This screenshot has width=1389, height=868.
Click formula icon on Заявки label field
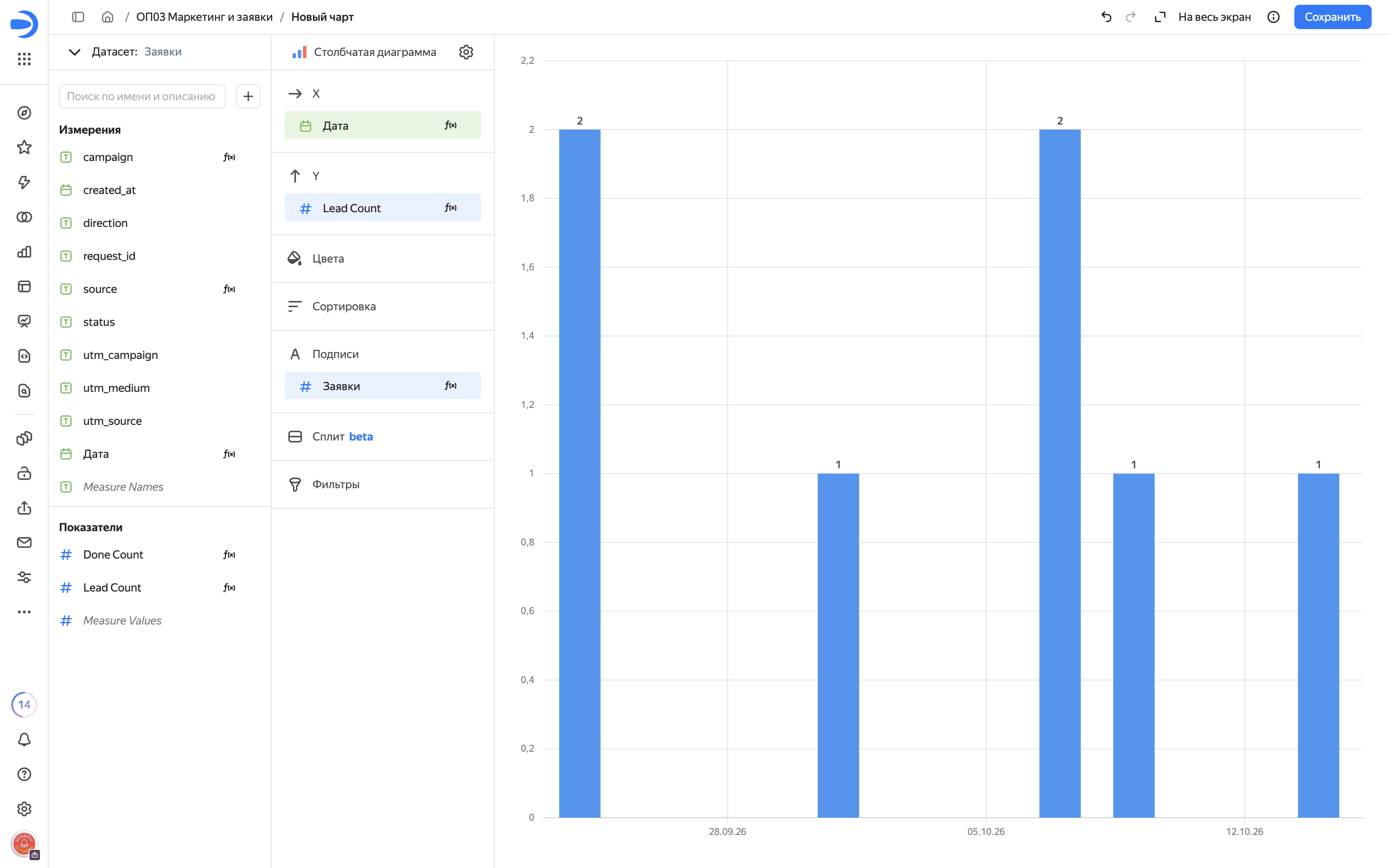[x=451, y=386]
